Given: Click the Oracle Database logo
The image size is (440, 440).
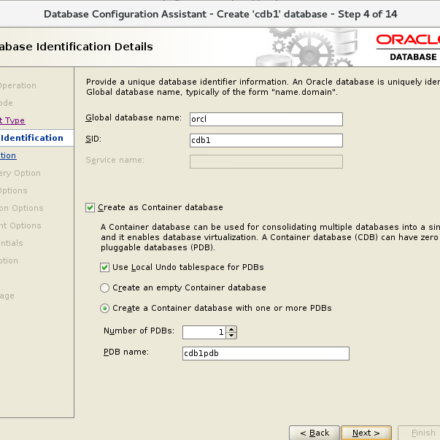Looking at the screenshot, I should tap(408, 48).
